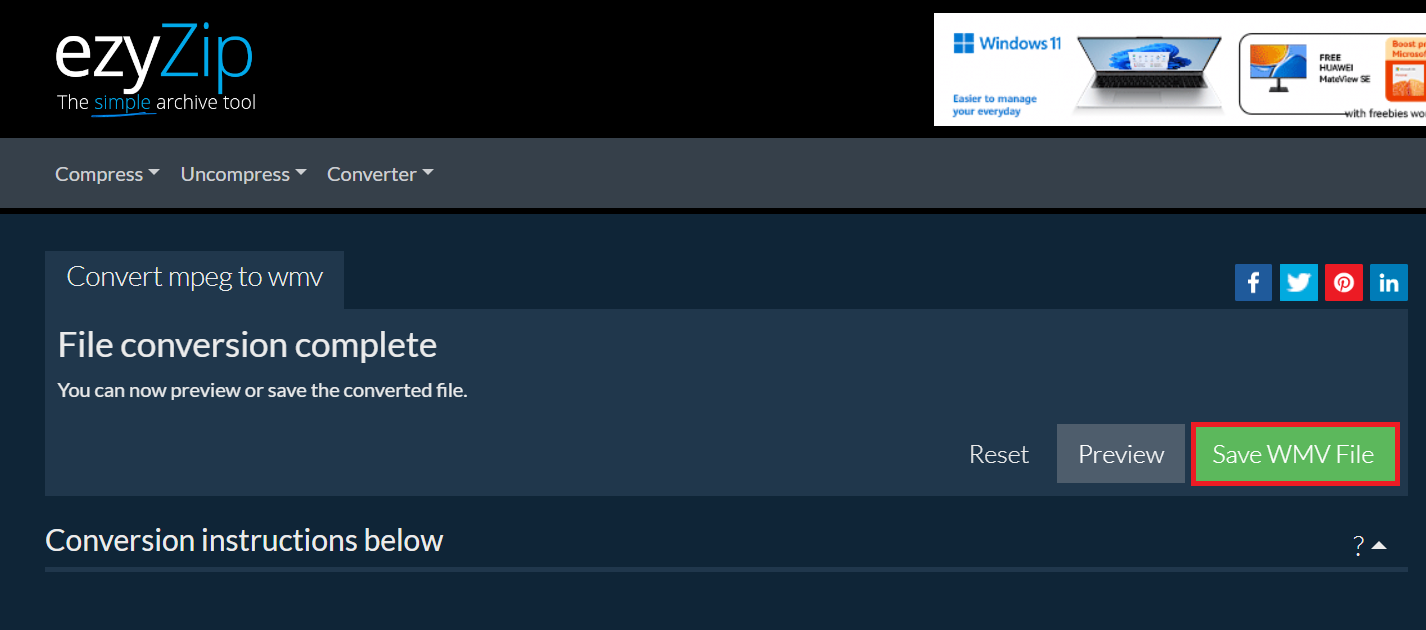1426x630 pixels.
Task: Expand the Uncompress dropdown menu
Action: 243,174
